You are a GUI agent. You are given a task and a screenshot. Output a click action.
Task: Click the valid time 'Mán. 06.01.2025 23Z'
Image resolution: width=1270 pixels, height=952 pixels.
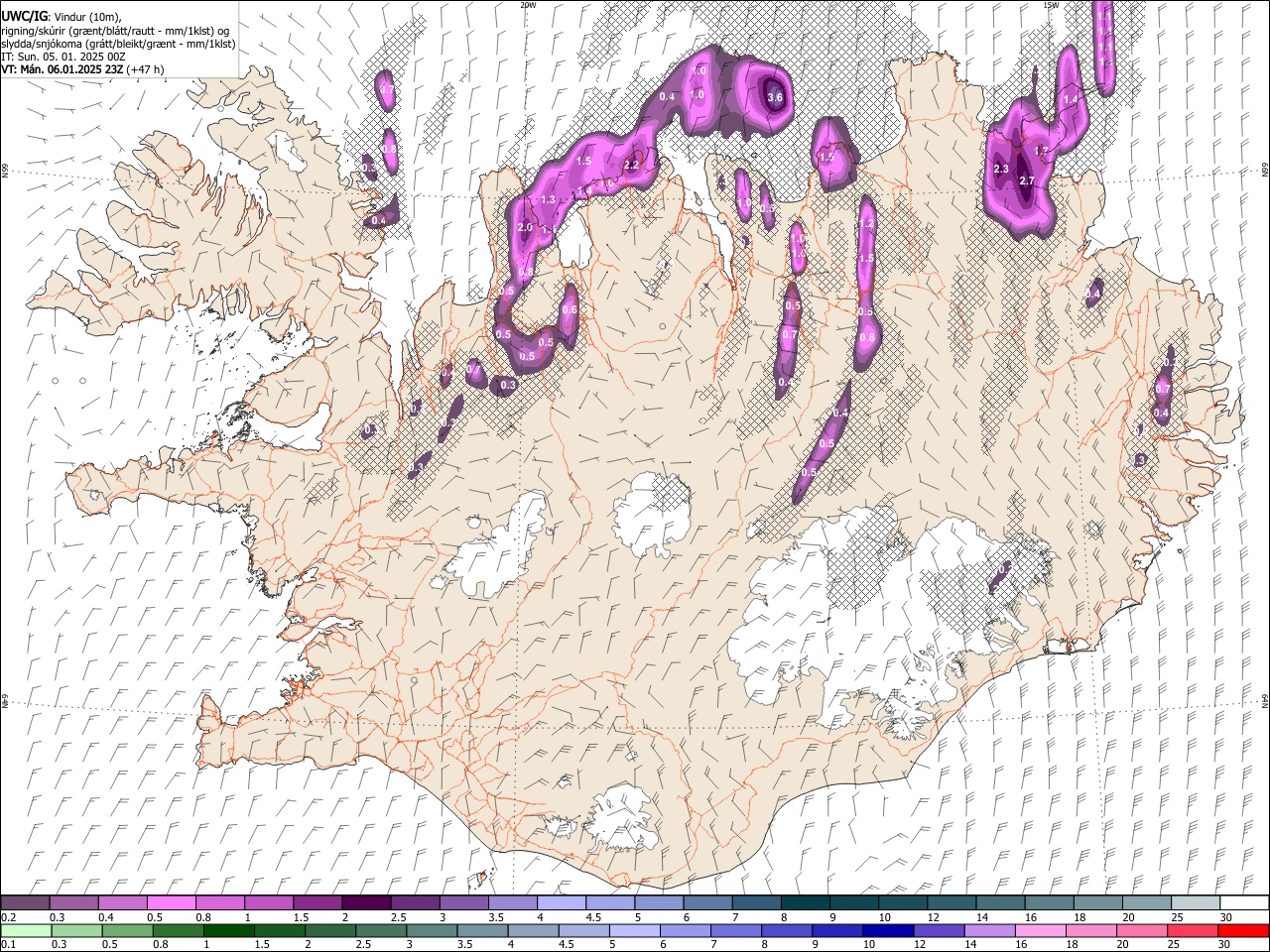[71, 69]
